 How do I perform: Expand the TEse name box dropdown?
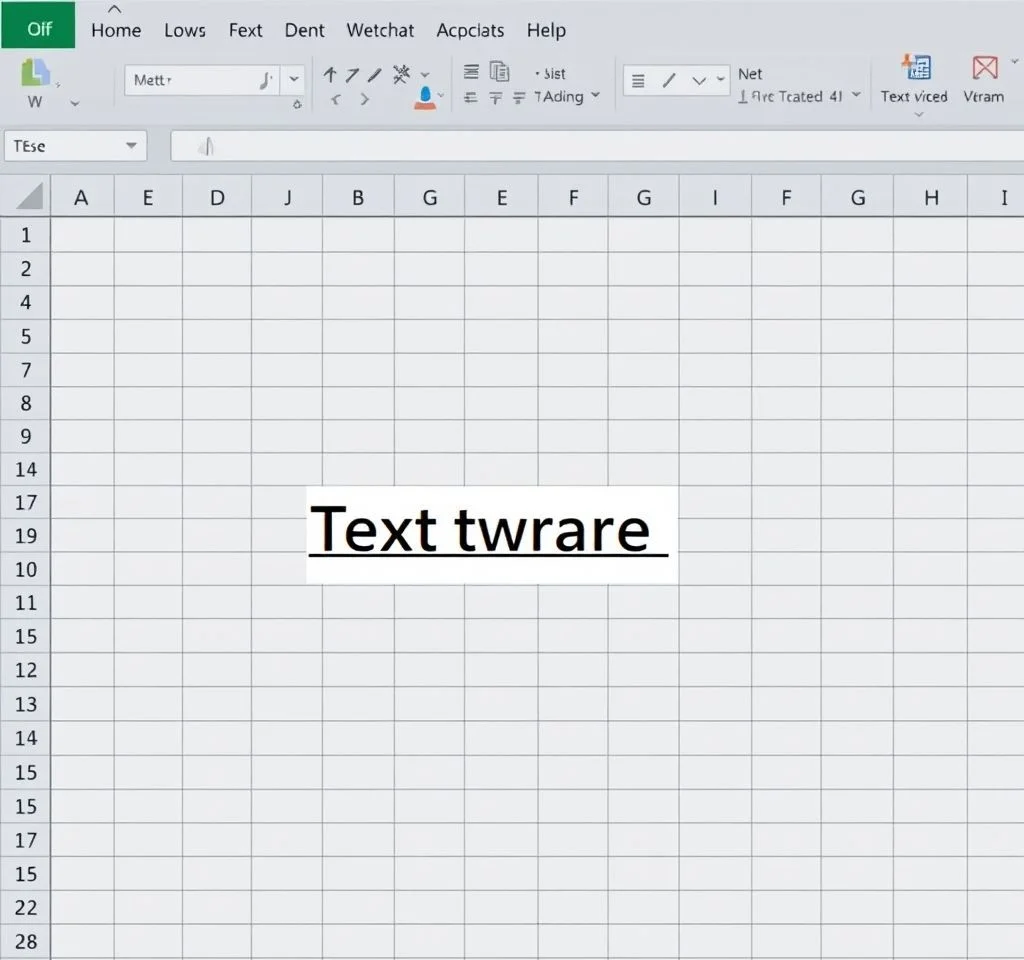131,146
